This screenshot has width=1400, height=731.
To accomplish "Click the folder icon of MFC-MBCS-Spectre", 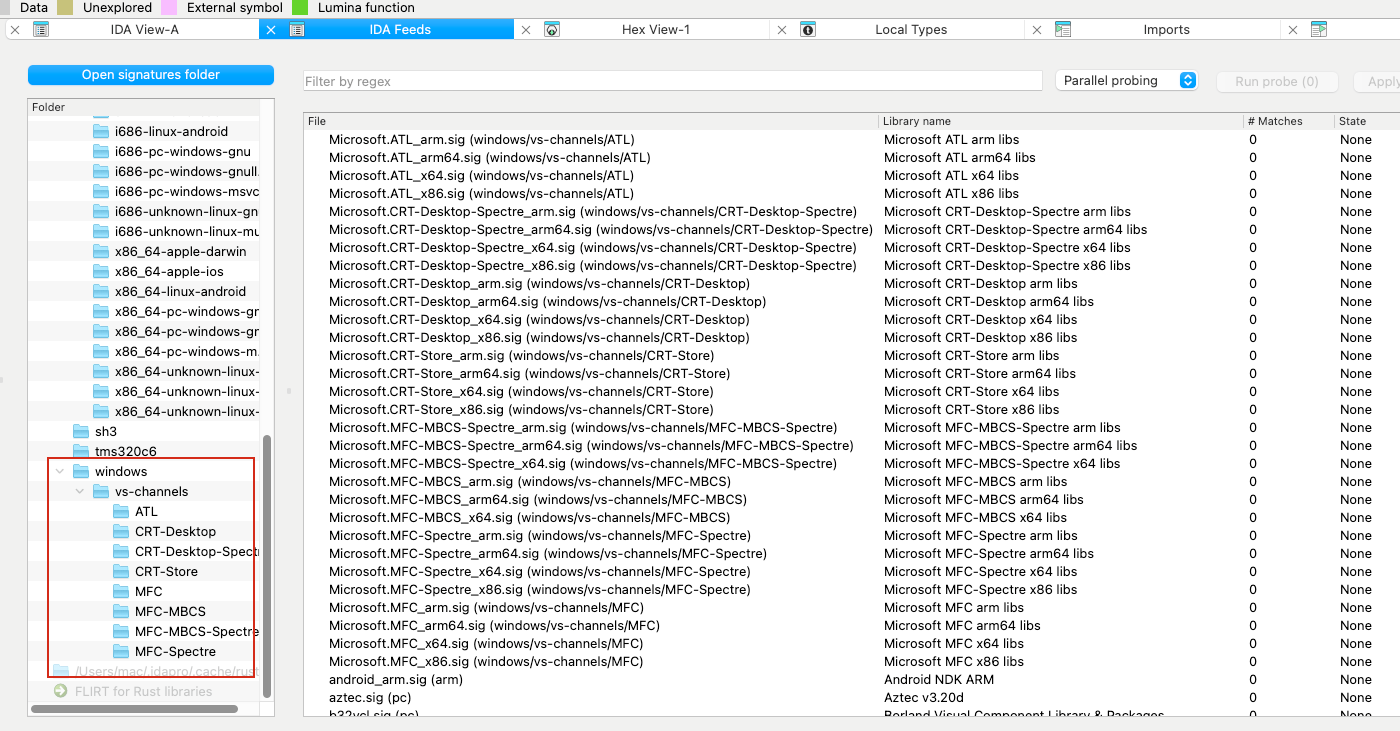I will [x=121, y=631].
